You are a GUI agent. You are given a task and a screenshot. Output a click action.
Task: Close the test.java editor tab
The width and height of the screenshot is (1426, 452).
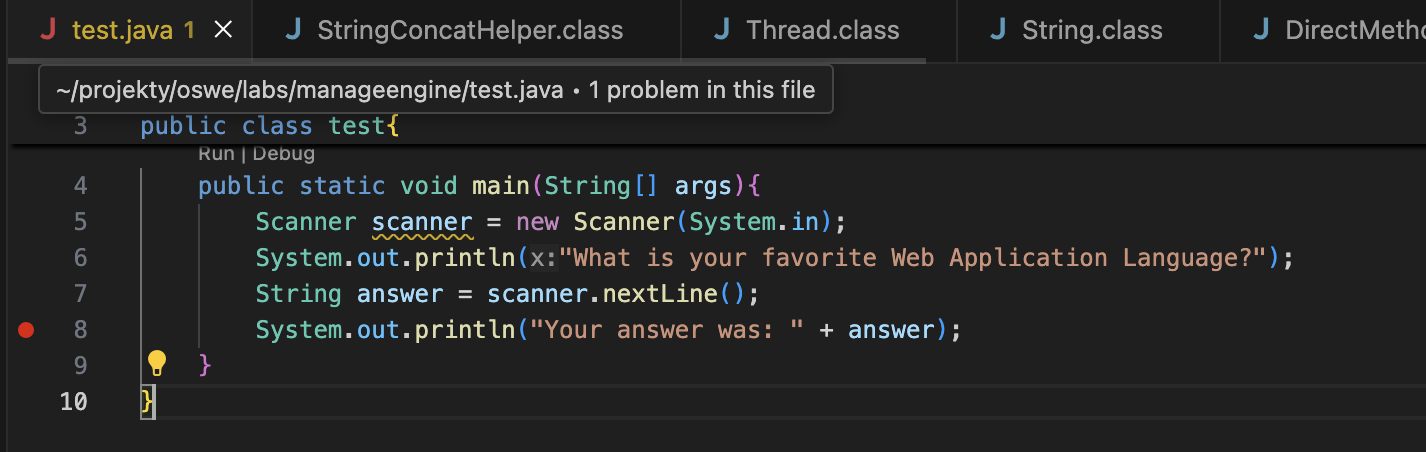(223, 30)
